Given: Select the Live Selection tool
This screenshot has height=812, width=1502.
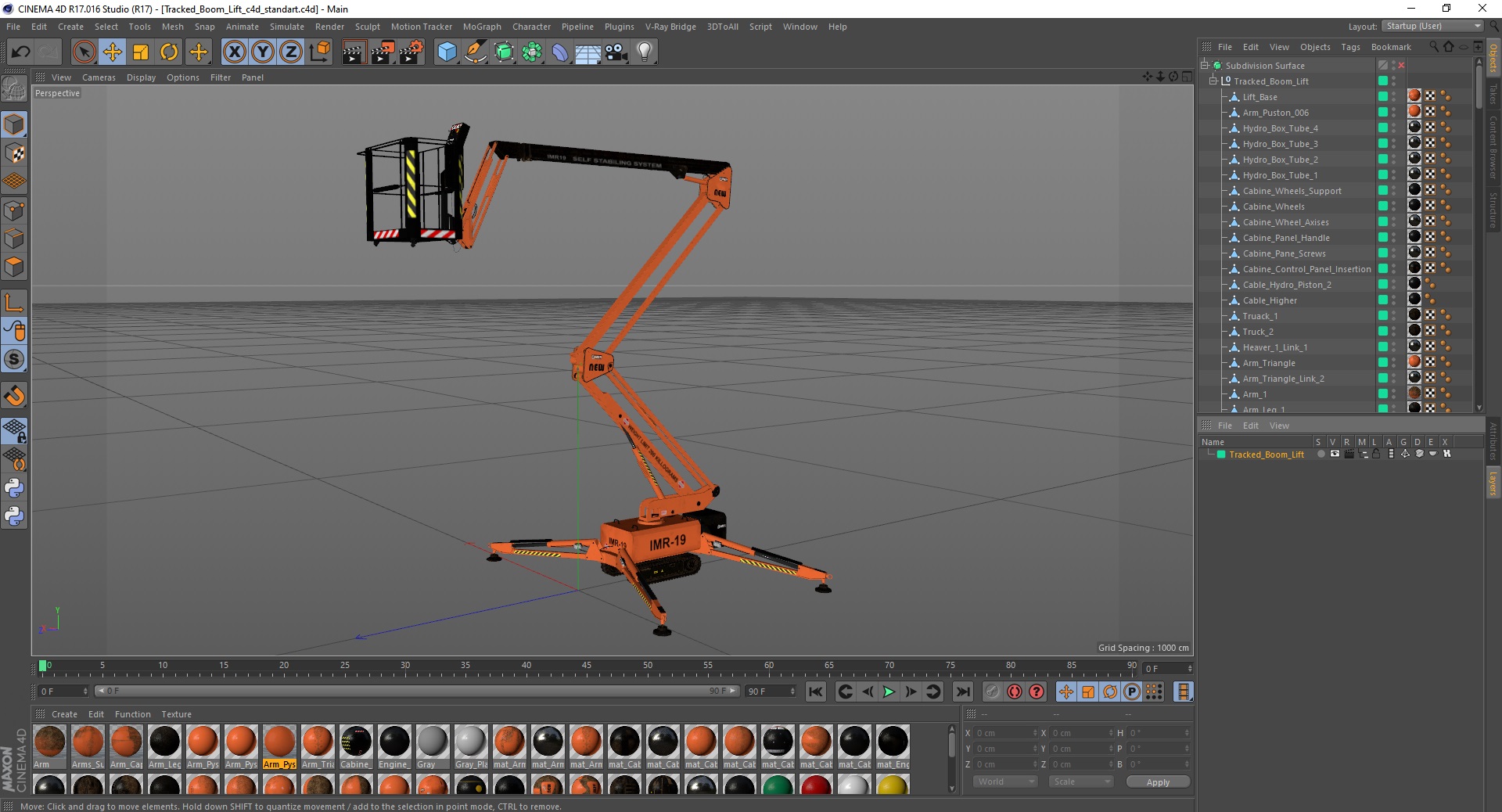Looking at the screenshot, I should tap(84, 52).
